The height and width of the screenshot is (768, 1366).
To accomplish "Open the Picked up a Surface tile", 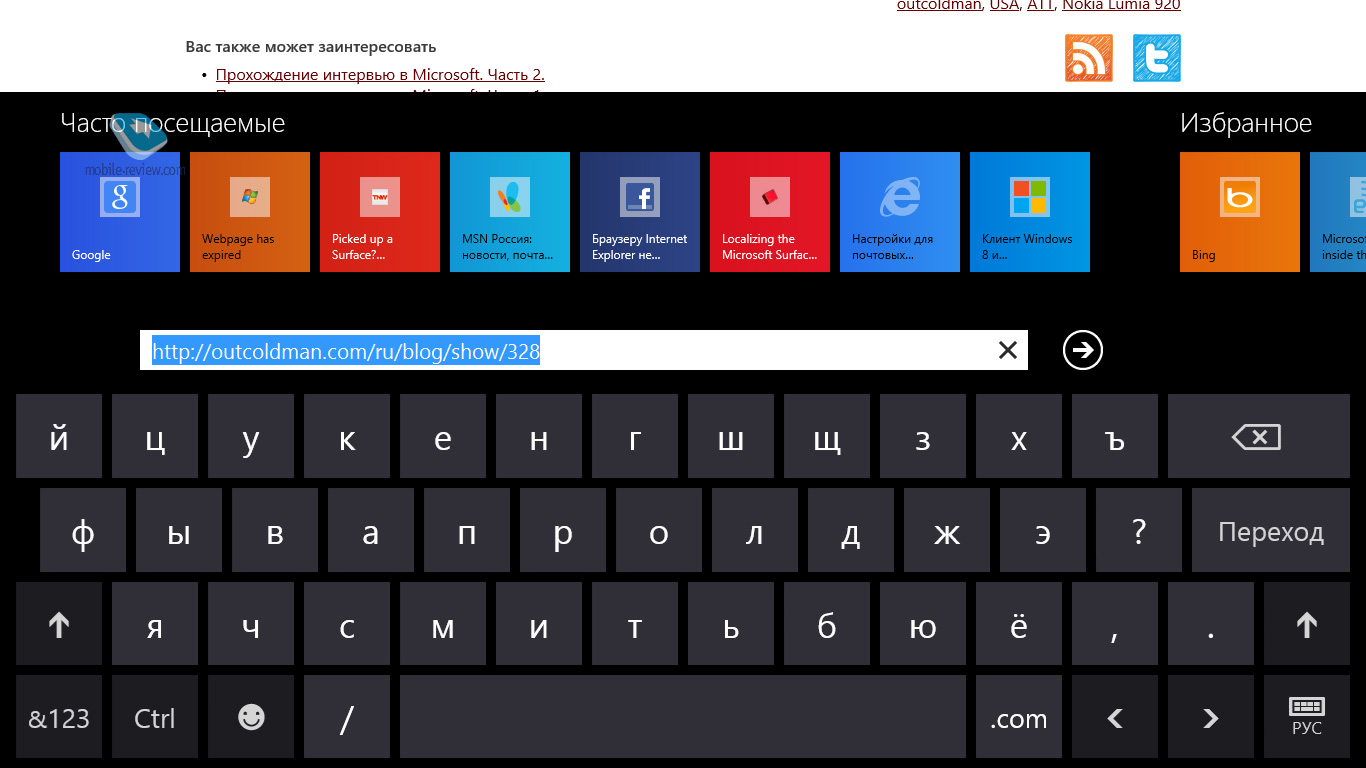I will pos(380,212).
